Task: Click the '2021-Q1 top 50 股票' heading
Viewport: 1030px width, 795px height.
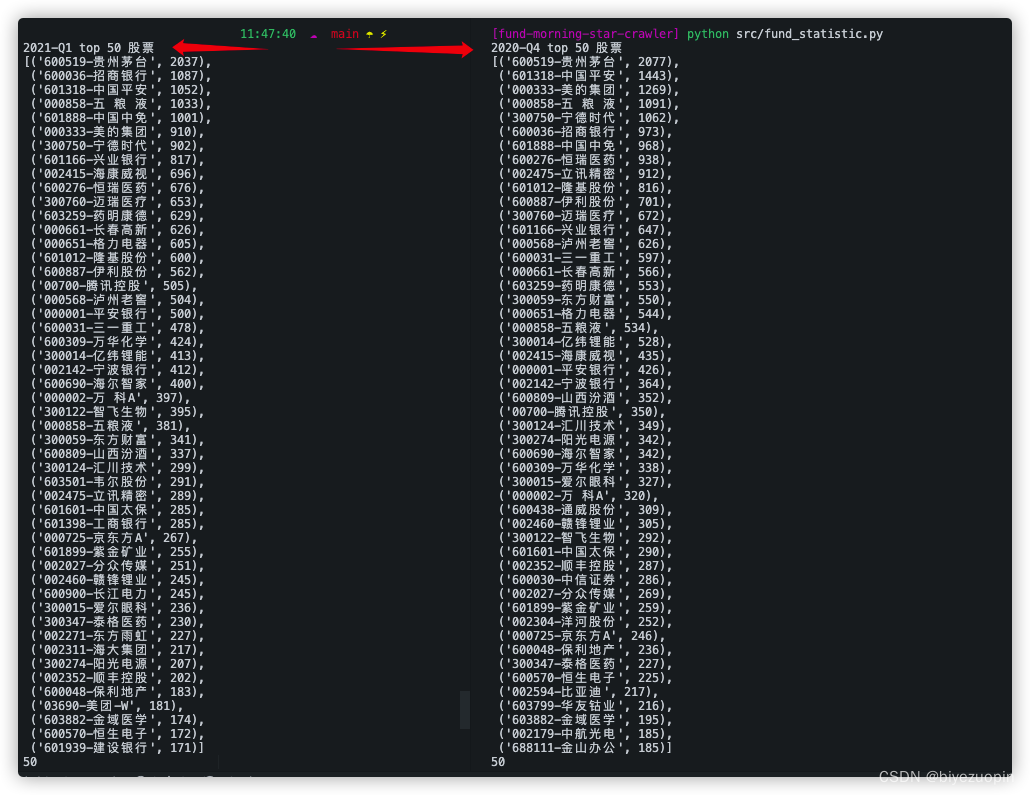Action: [x=89, y=48]
